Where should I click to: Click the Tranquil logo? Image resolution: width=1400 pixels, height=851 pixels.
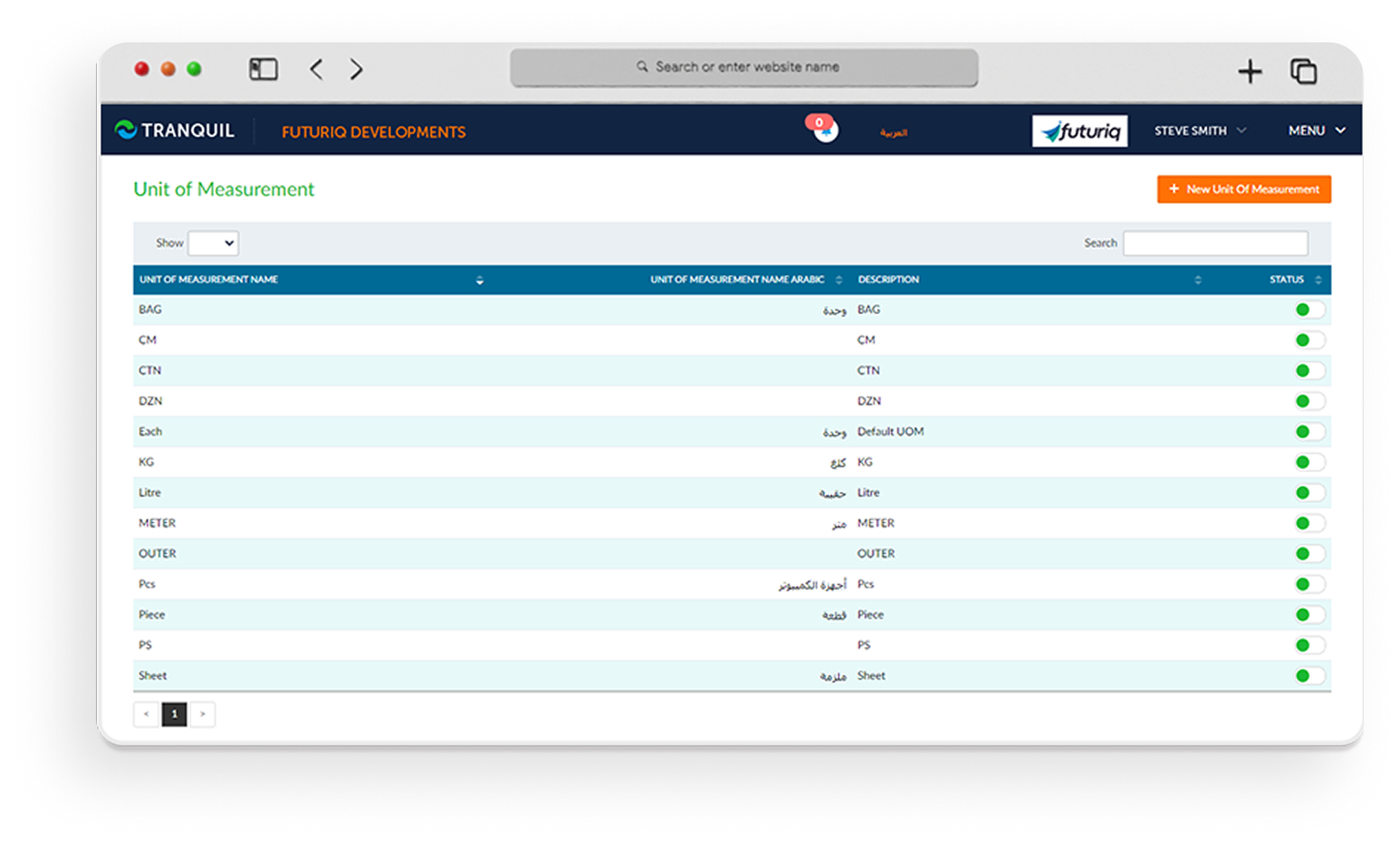tap(175, 131)
